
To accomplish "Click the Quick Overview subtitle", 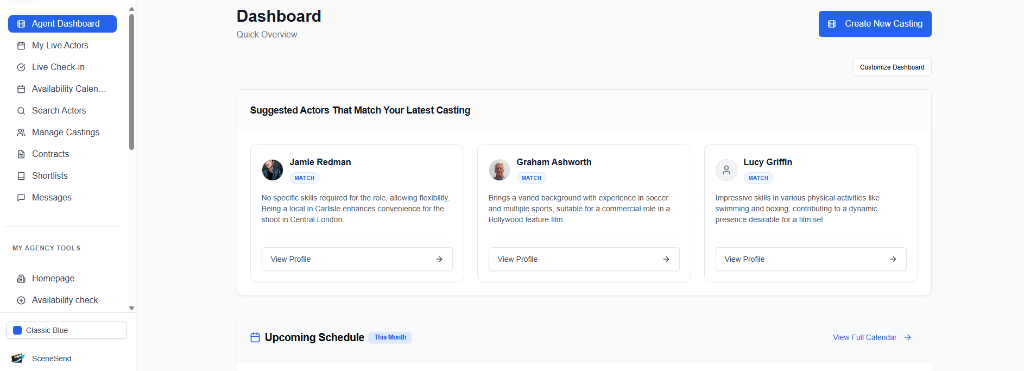I will [x=266, y=35].
